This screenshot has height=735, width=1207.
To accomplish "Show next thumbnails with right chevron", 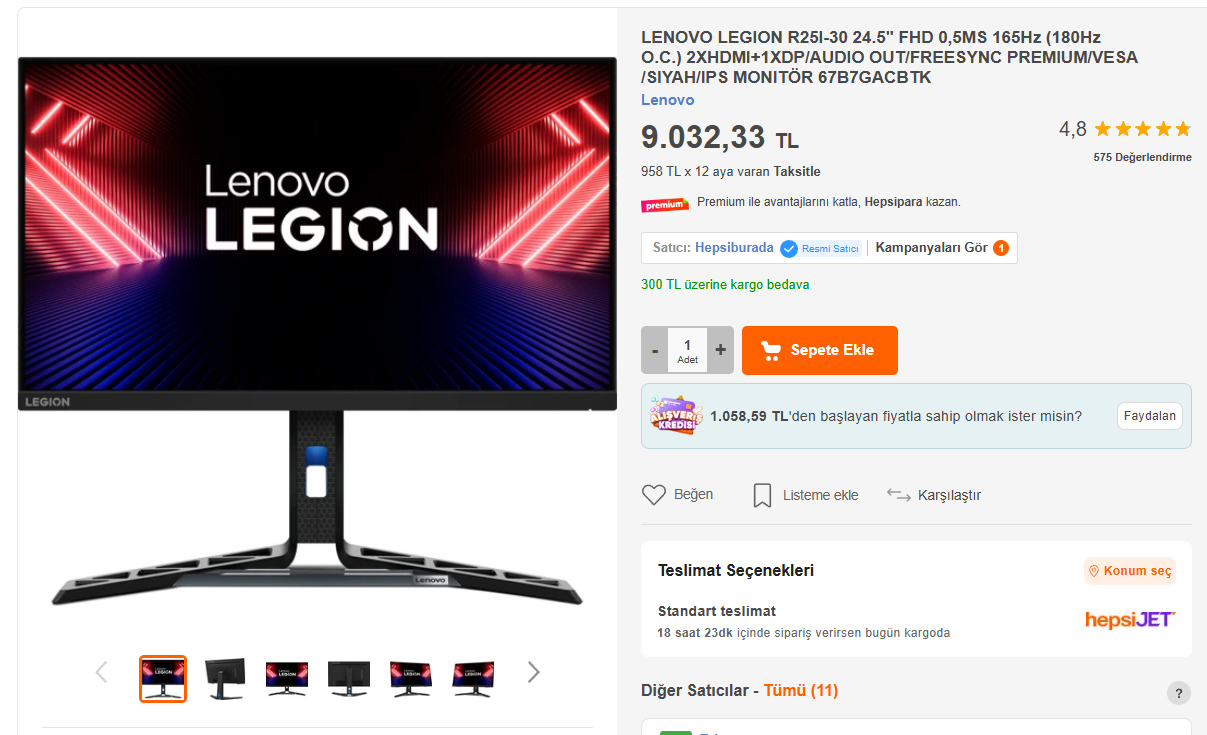I will pyautogui.click(x=533, y=672).
